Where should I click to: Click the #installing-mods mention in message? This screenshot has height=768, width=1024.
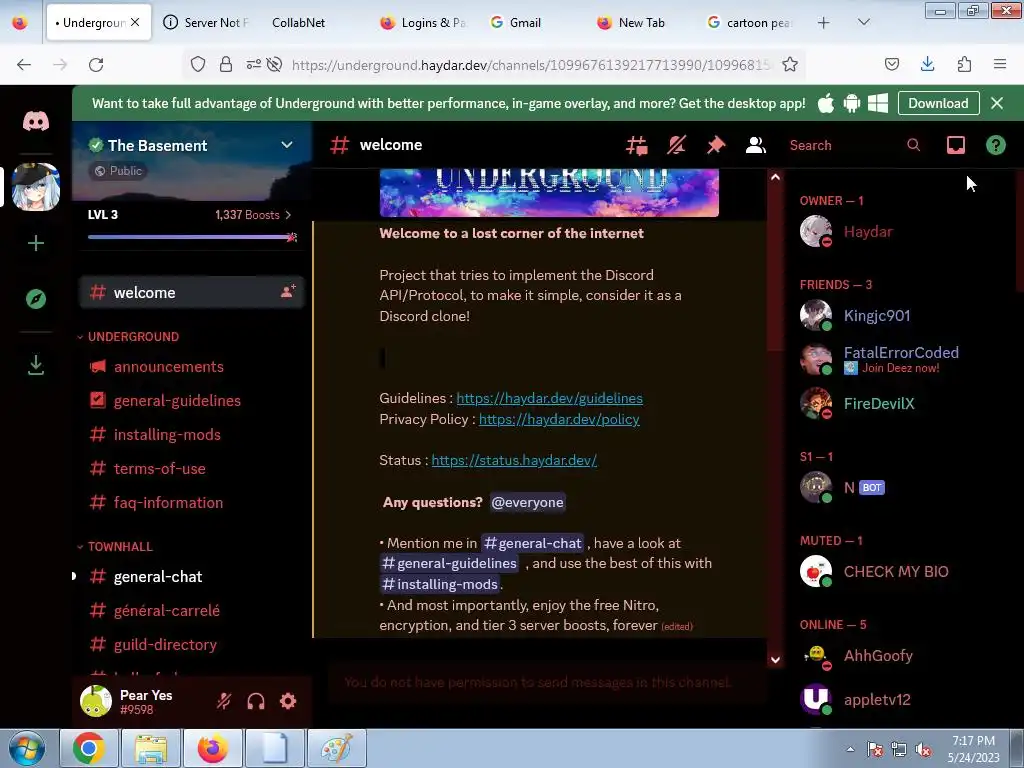[440, 584]
